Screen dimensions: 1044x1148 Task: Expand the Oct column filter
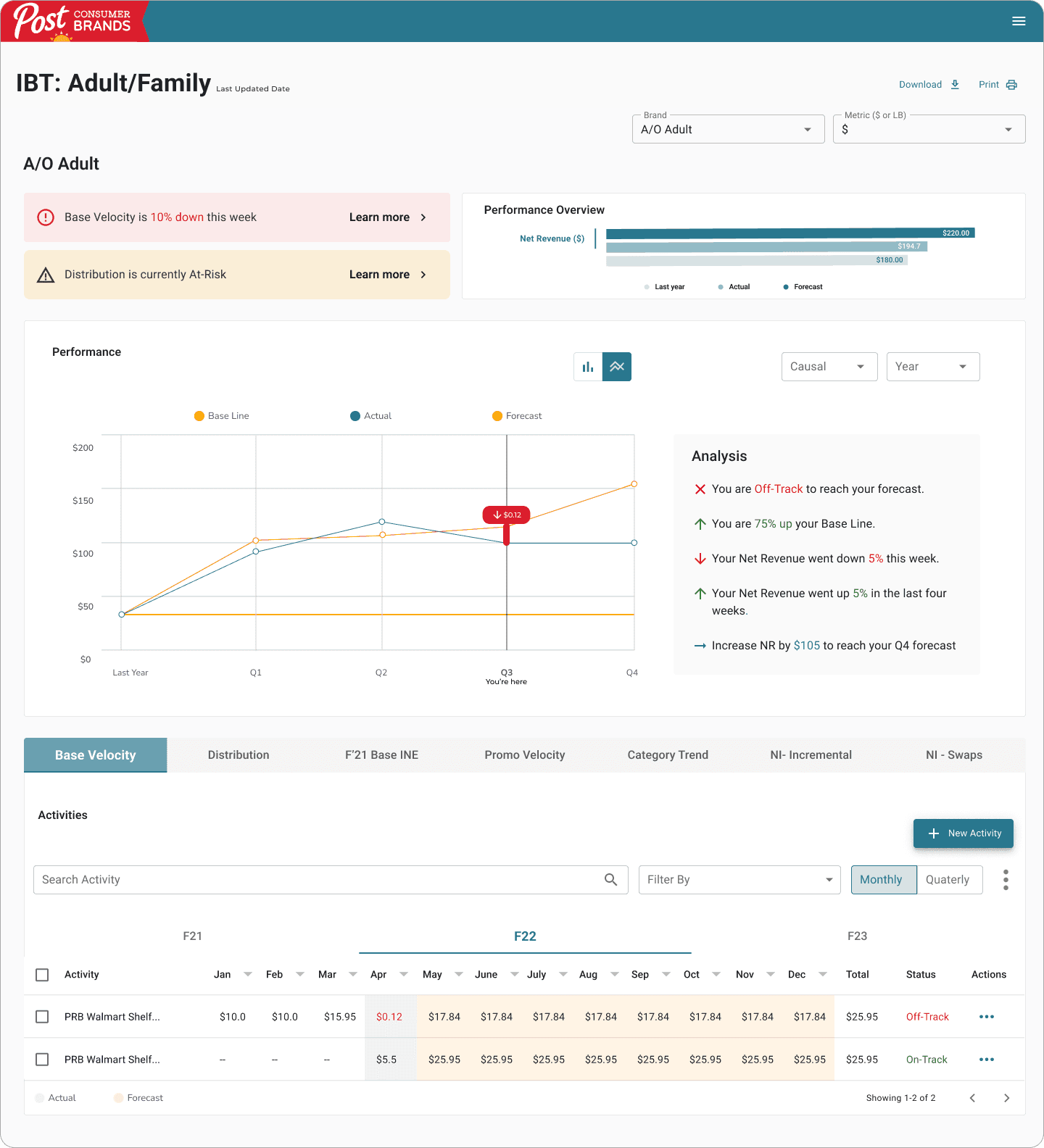point(716,975)
